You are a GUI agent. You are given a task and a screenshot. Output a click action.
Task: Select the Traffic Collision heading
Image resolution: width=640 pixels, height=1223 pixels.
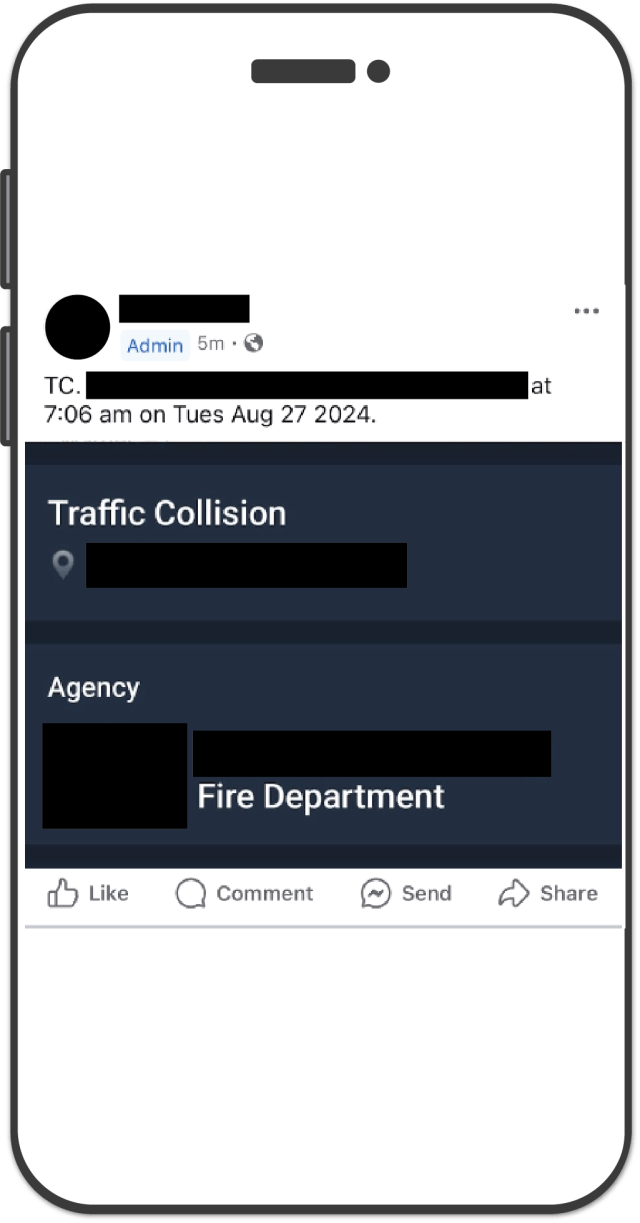[x=167, y=513]
